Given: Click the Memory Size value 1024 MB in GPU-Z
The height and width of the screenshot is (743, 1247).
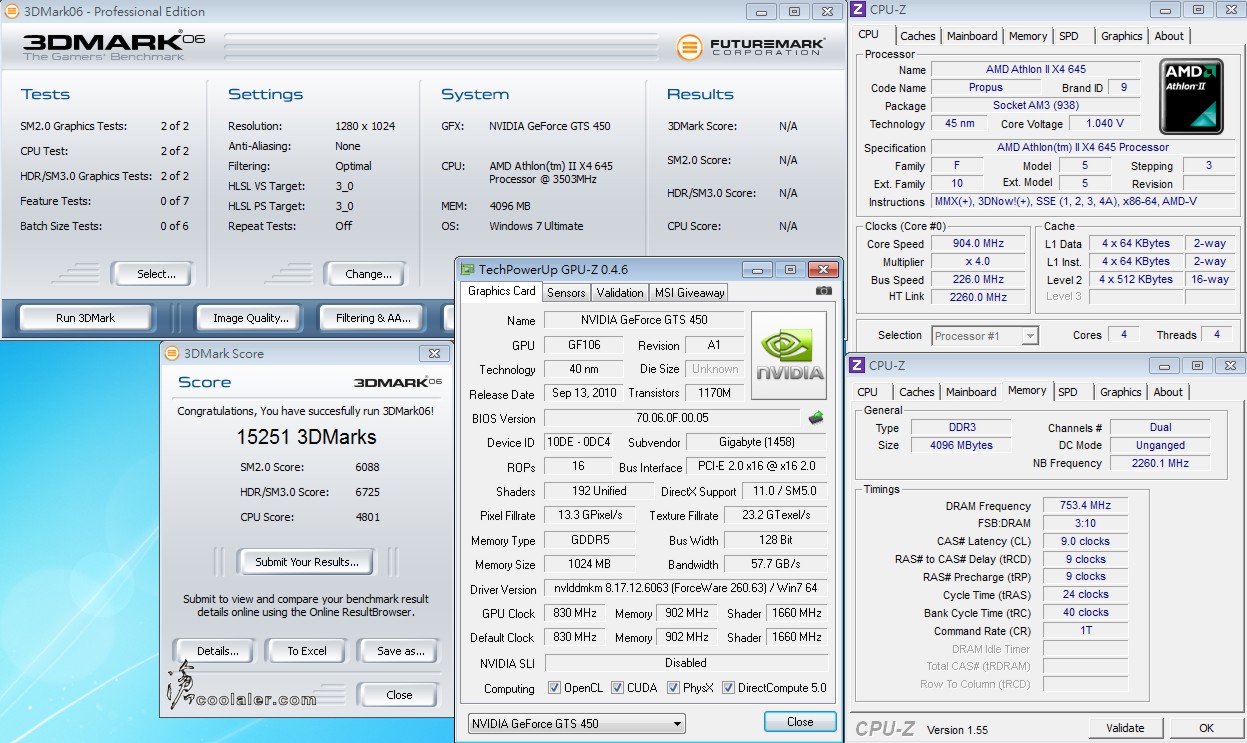Looking at the screenshot, I should (x=590, y=565).
